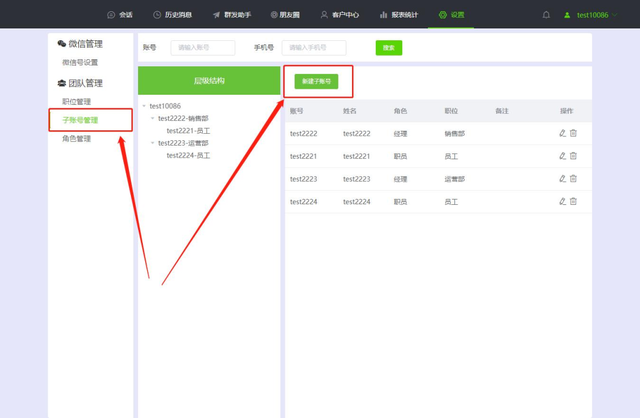
Task: Open 报表统计 in the top navigation
Action: pos(399,15)
